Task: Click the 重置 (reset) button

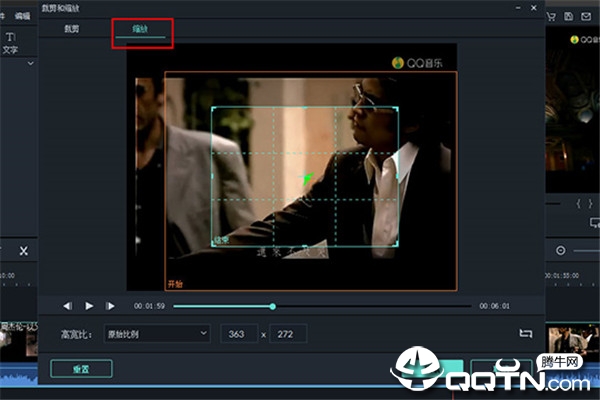Action: tap(82, 369)
